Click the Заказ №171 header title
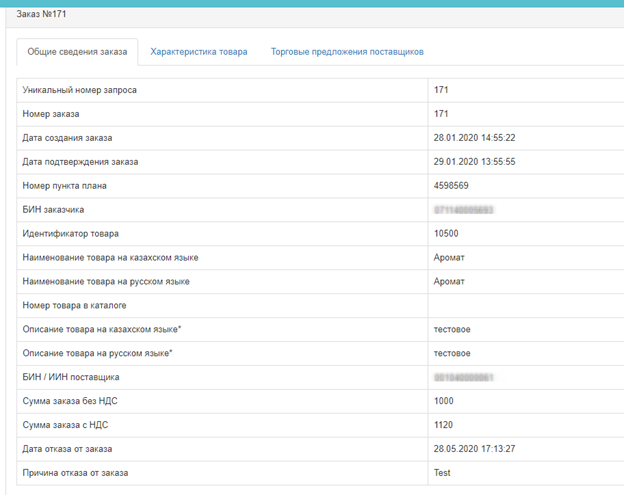The width and height of the screenshot is (624, 495). (x=43, y=15)
